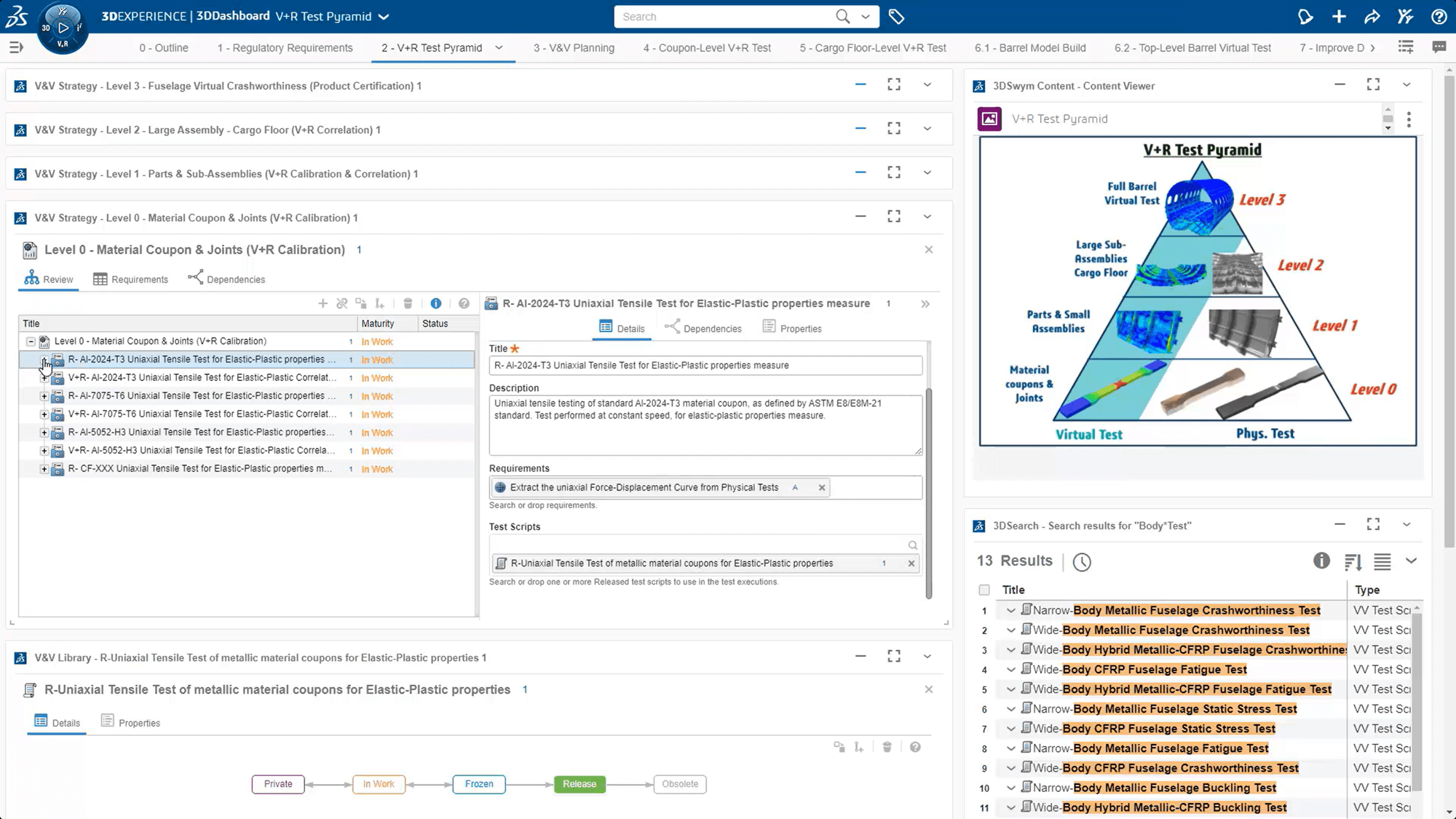Remove the R-Uniaxial Tensile Test script
1456x819 pixels.
click(x=911, y=563)
